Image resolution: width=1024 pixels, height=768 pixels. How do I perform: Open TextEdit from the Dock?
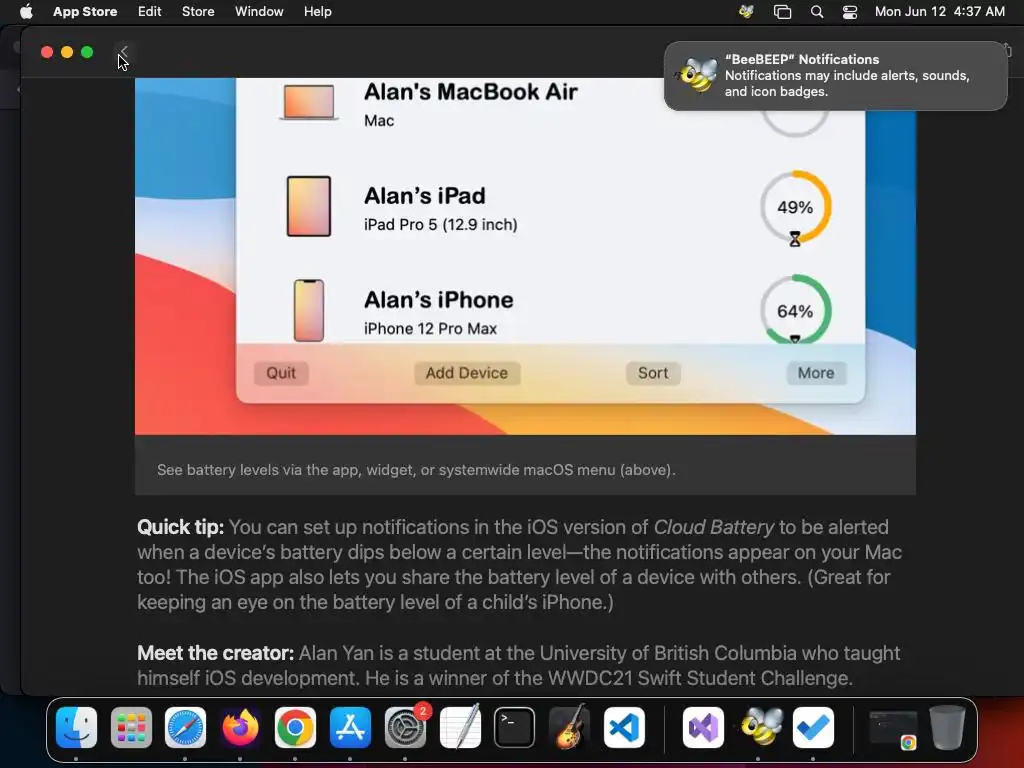click(x=460, y=727)
